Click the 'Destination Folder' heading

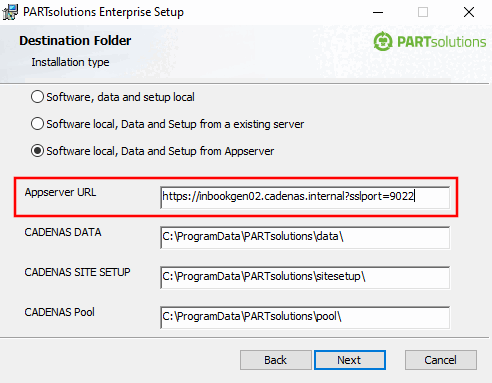[x=75, y=41]
